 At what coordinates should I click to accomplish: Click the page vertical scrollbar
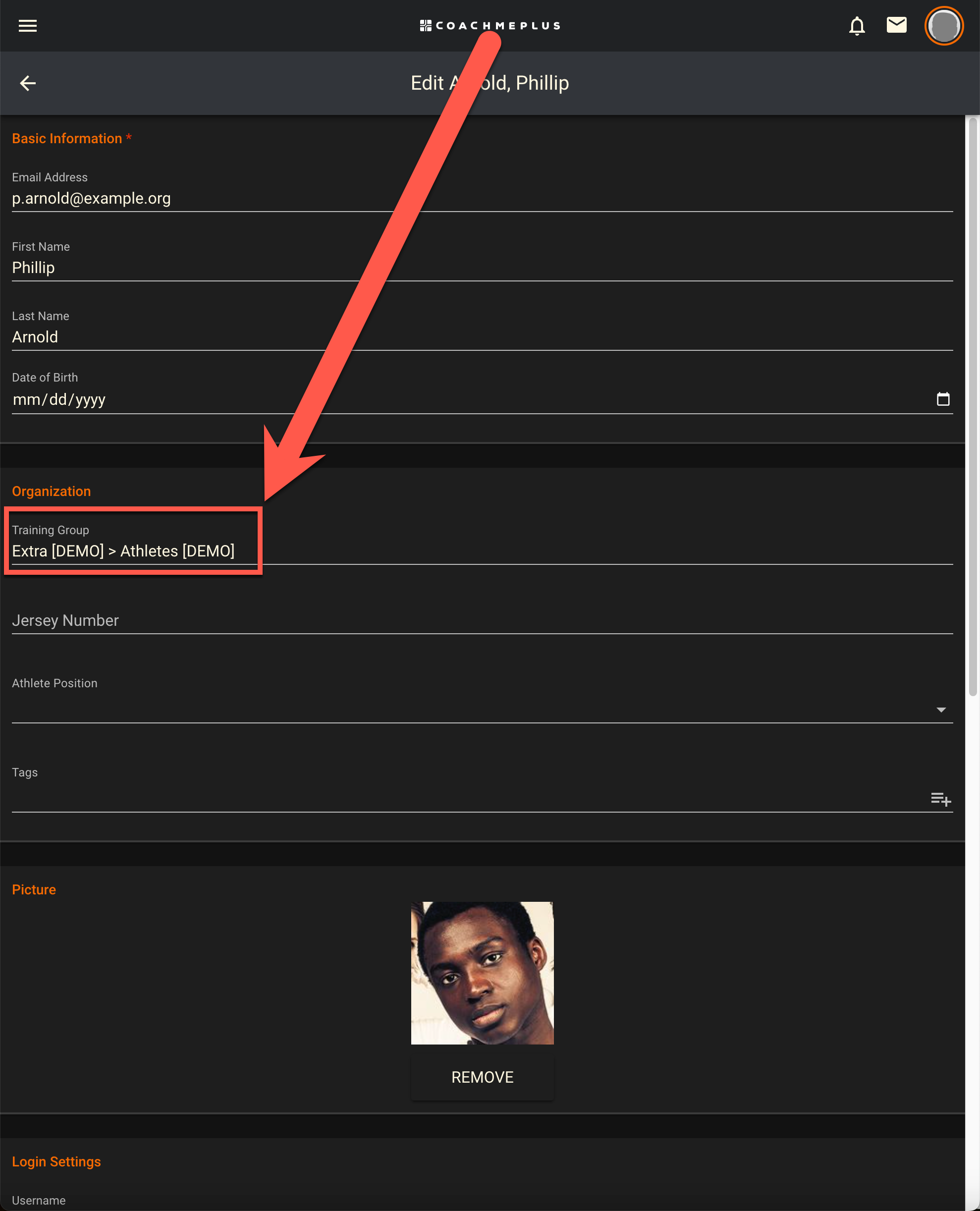(x=972, y=406)
